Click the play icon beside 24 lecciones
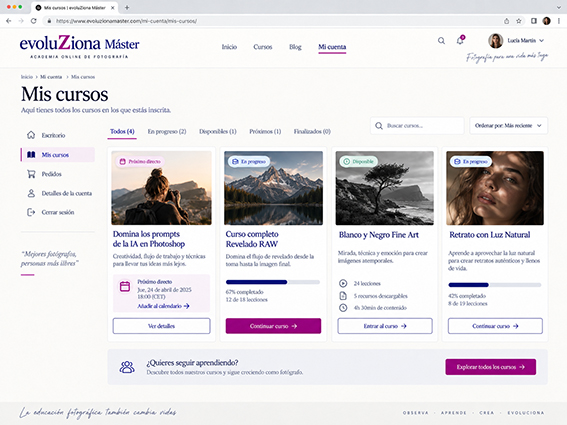 pos(343,283)
